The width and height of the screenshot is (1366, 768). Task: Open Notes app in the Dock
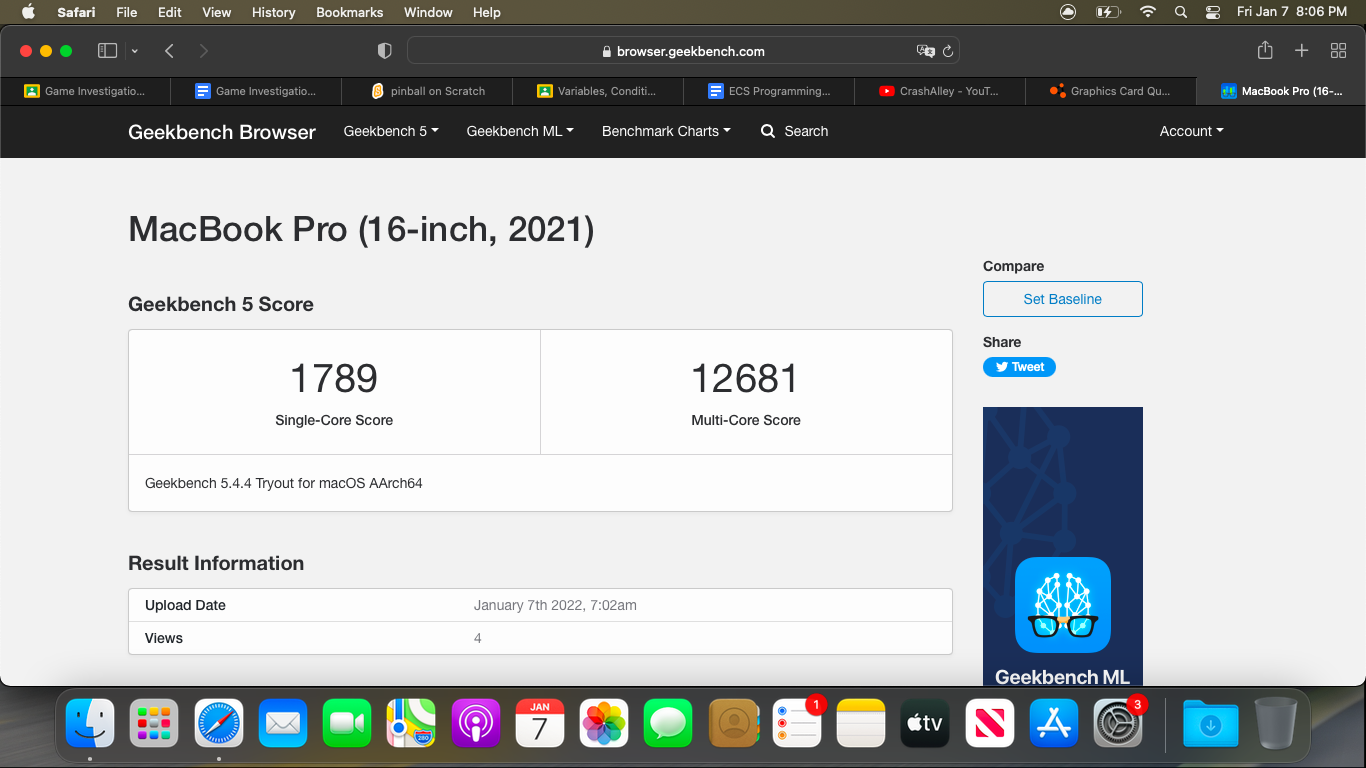point(861,723)
